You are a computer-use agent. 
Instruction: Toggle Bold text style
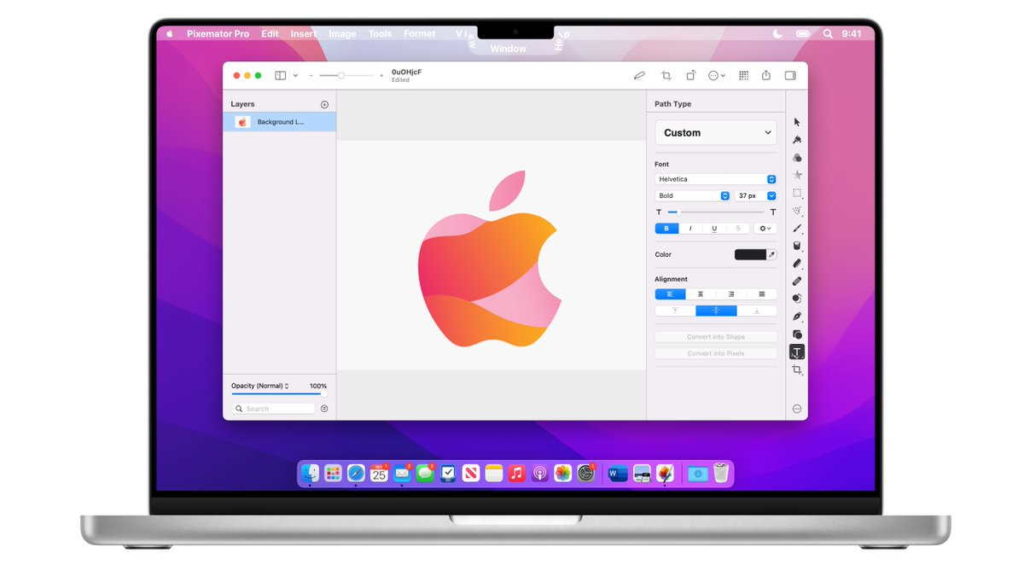pos(666,229)
